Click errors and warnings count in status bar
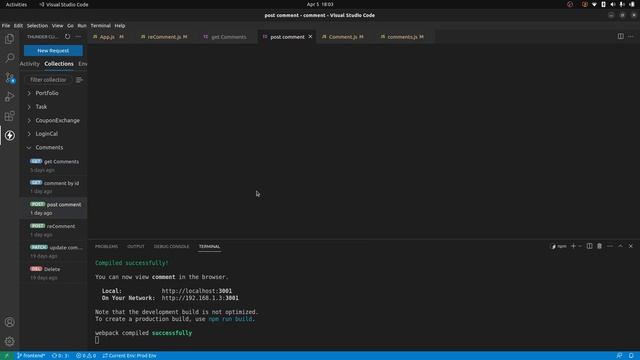This screenshot has height=360, width=640. pos(86,356)
